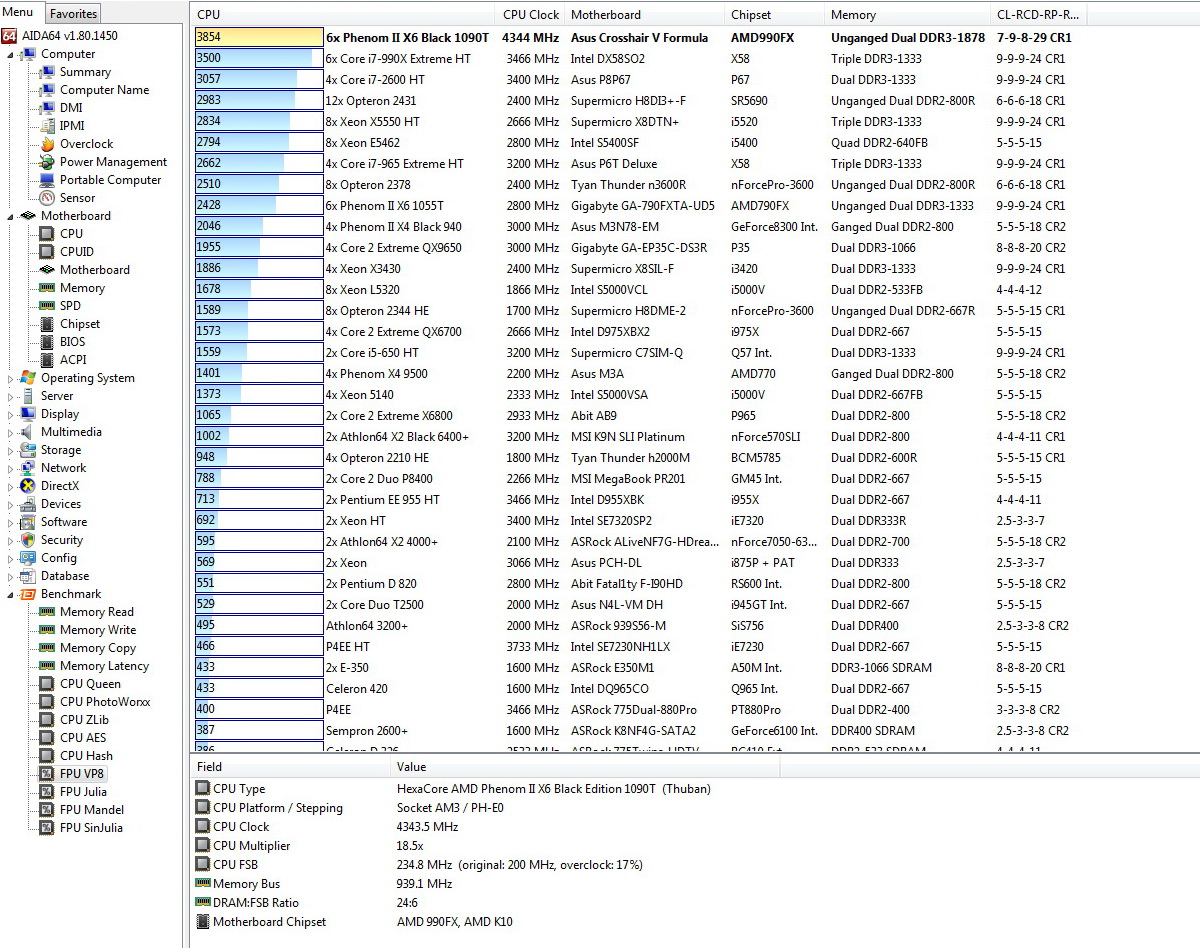Screen dimensions: 1200x948
Task: Click the FPU SinJulia benchmark icon
Action: [x=47, y=828]
